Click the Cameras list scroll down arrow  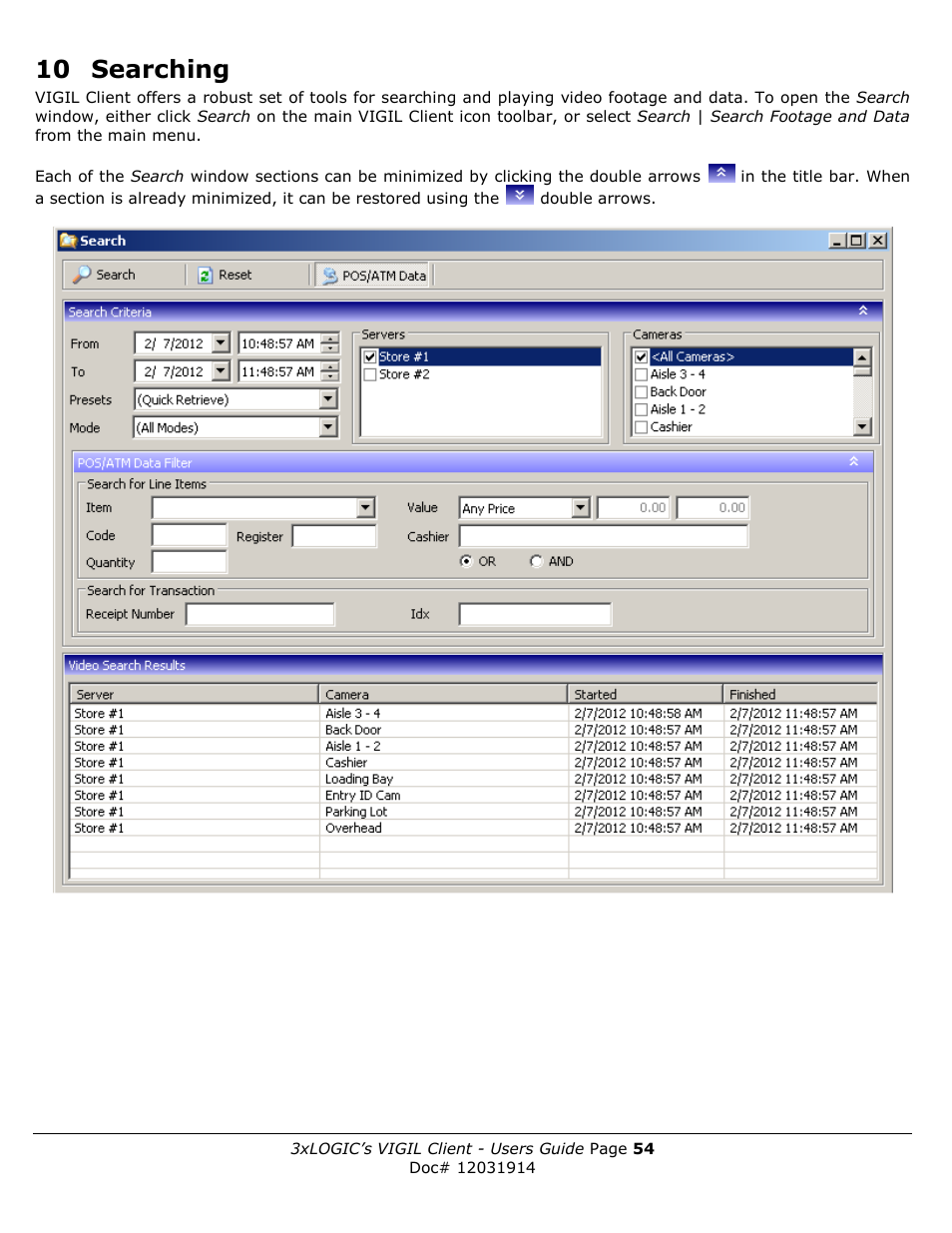click(x=863, y=427)
